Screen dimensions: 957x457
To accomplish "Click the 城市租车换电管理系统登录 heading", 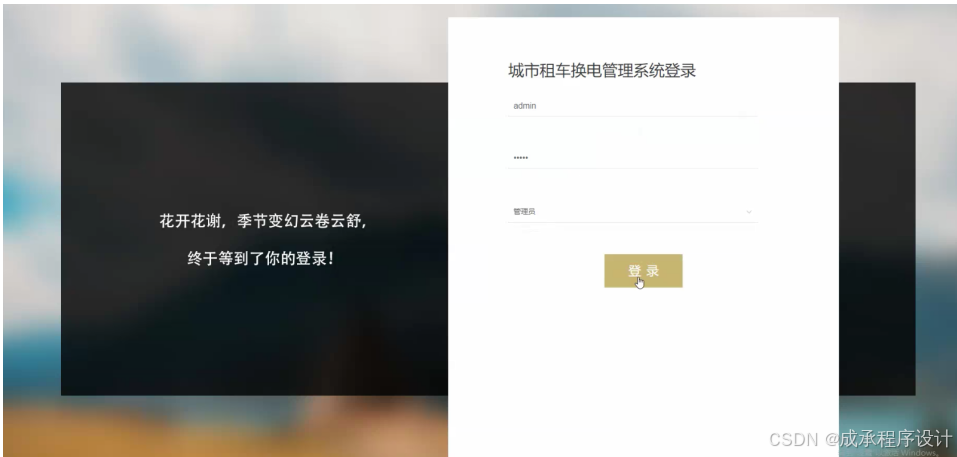I will click(x=602, y=71).
